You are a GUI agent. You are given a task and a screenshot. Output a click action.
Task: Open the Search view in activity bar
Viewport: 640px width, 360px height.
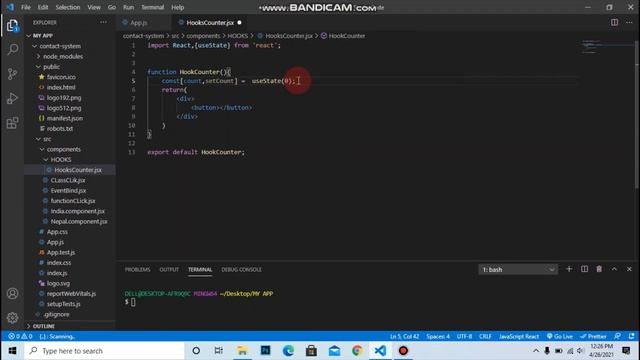coord(12,49)
